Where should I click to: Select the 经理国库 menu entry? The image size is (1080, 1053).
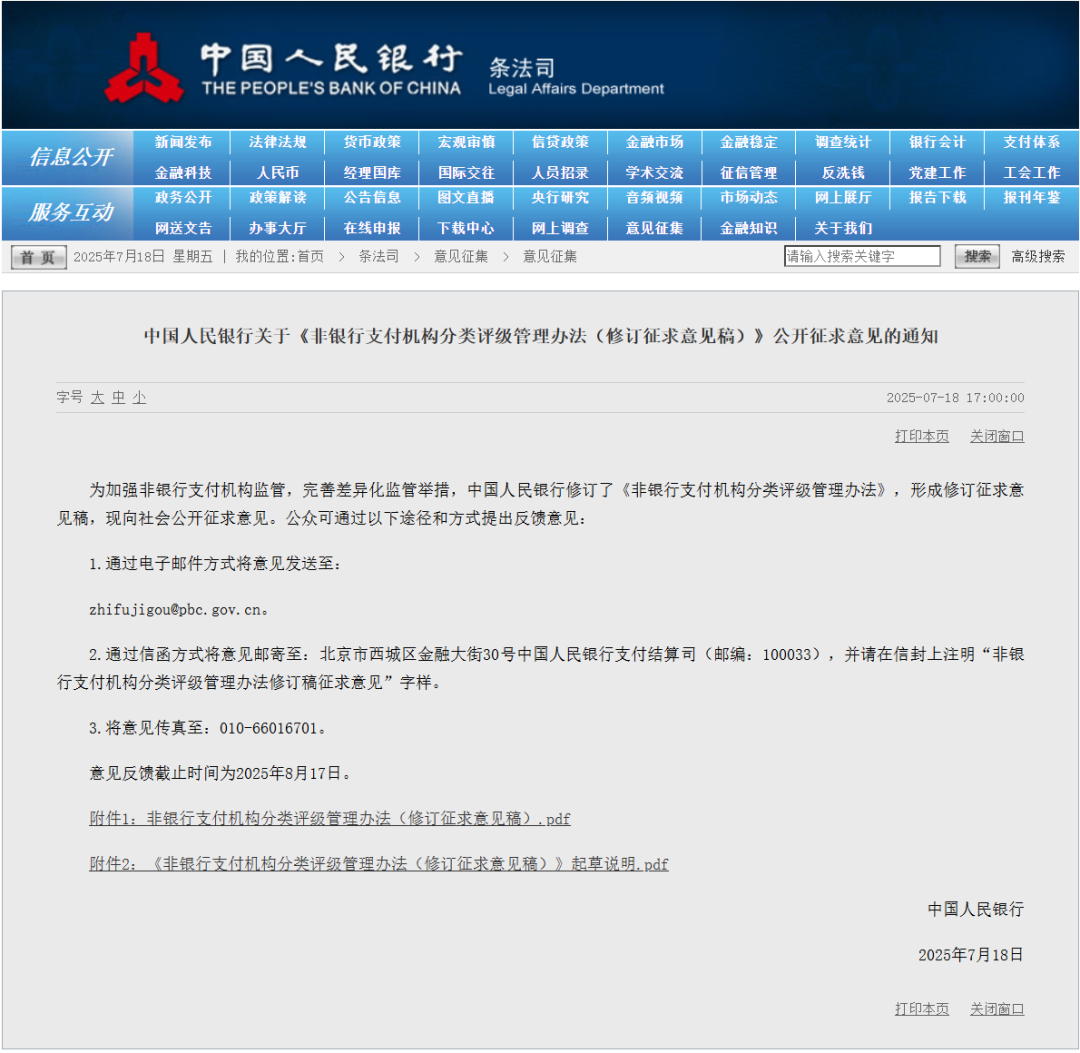(372, 172)
